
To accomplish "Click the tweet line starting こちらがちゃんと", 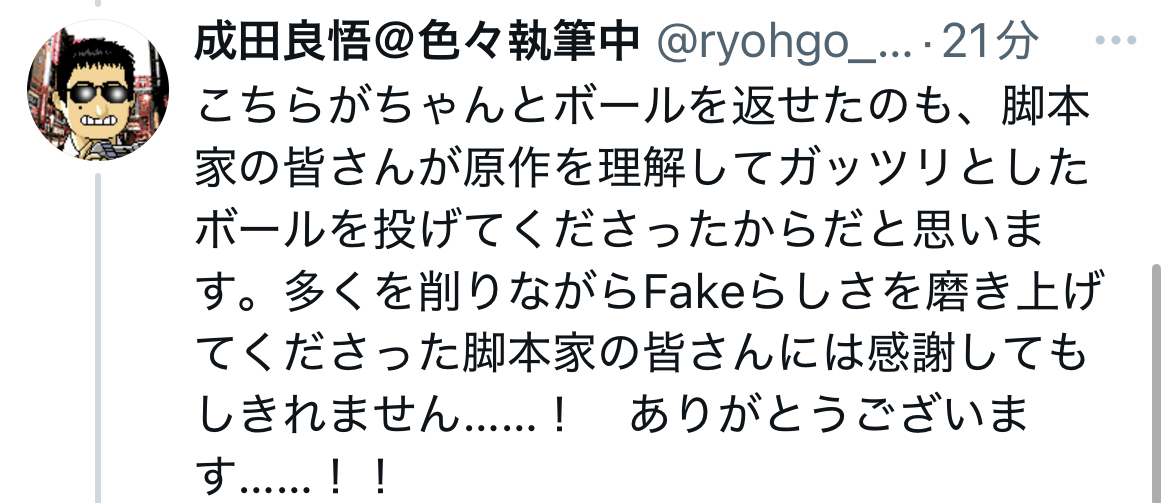I will (x=643, y=110).
